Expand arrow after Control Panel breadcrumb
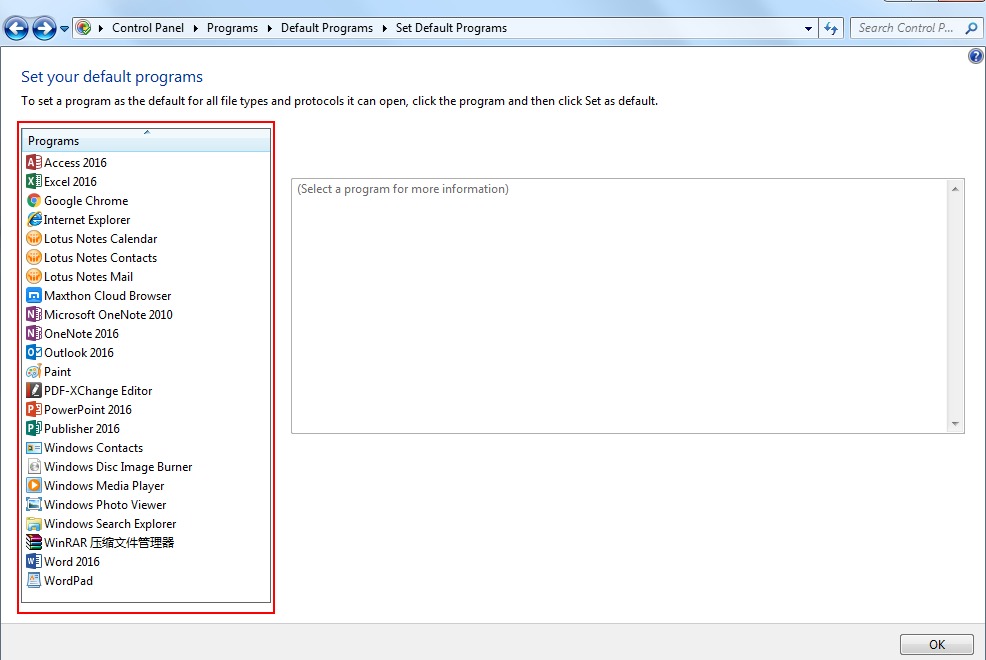The height and width of the screenshot is (660, 986). 196,28
